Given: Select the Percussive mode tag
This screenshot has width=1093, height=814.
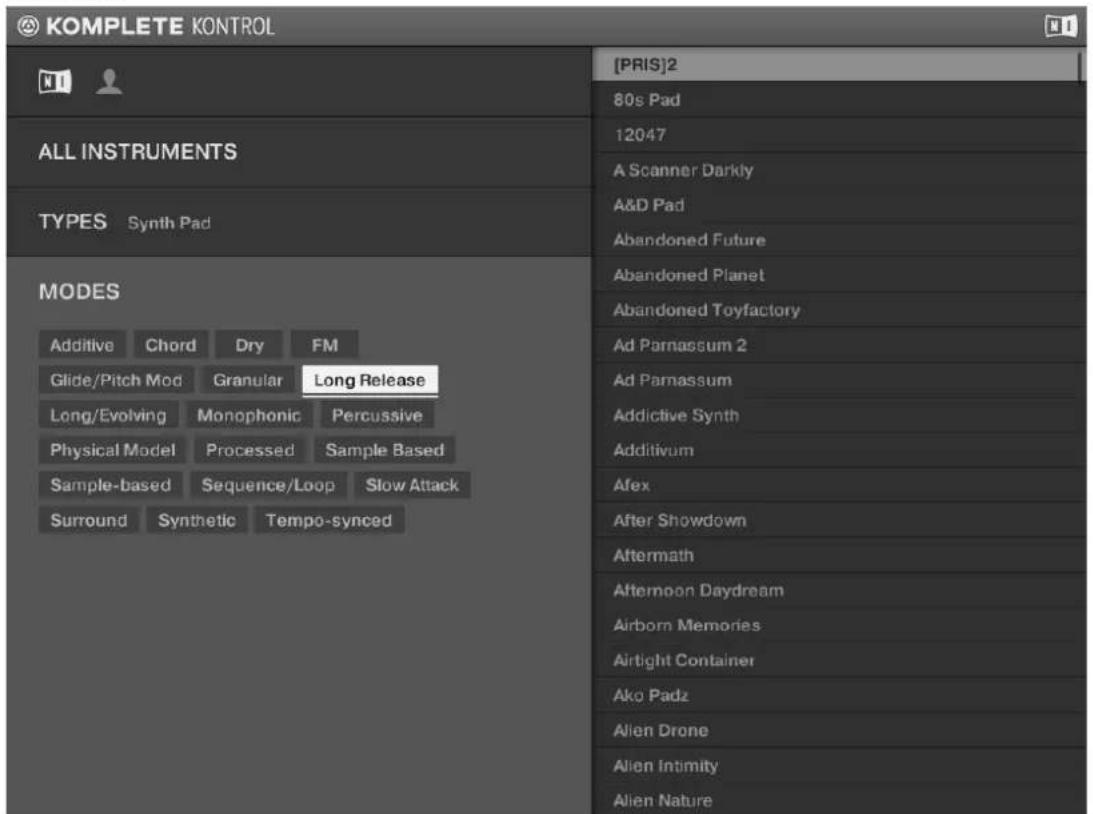Looking at the screenshot, I should pos(377,415).
